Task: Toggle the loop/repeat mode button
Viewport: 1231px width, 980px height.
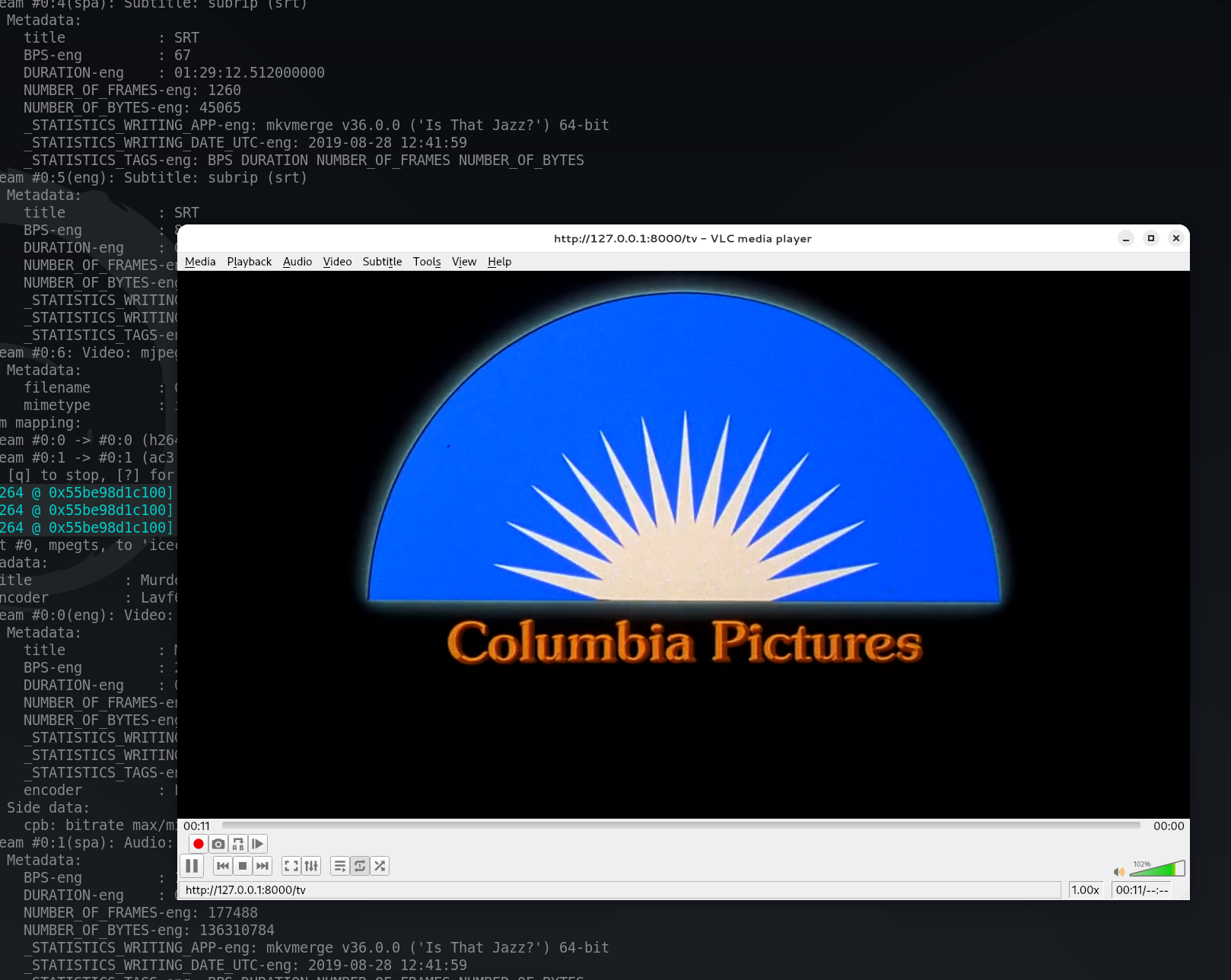Action: click(x=360, y=866)
